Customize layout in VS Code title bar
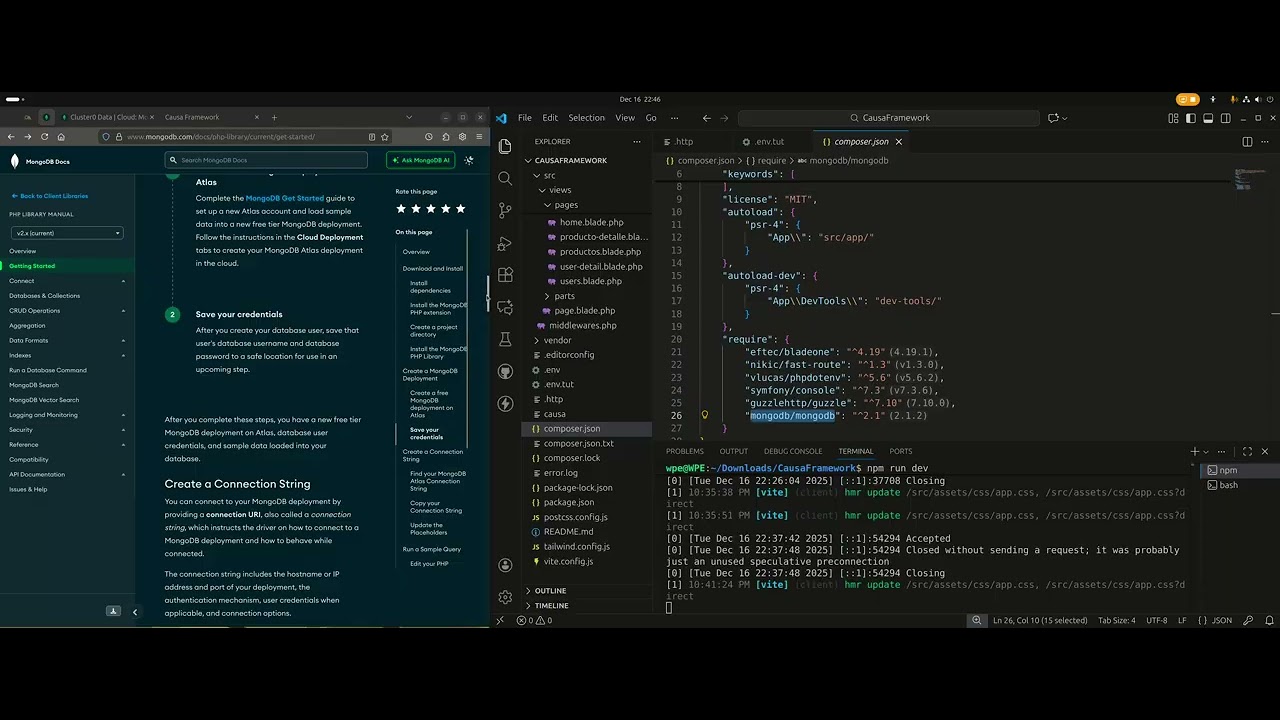Viewport: 1280px width, 720px height. 1173,118
